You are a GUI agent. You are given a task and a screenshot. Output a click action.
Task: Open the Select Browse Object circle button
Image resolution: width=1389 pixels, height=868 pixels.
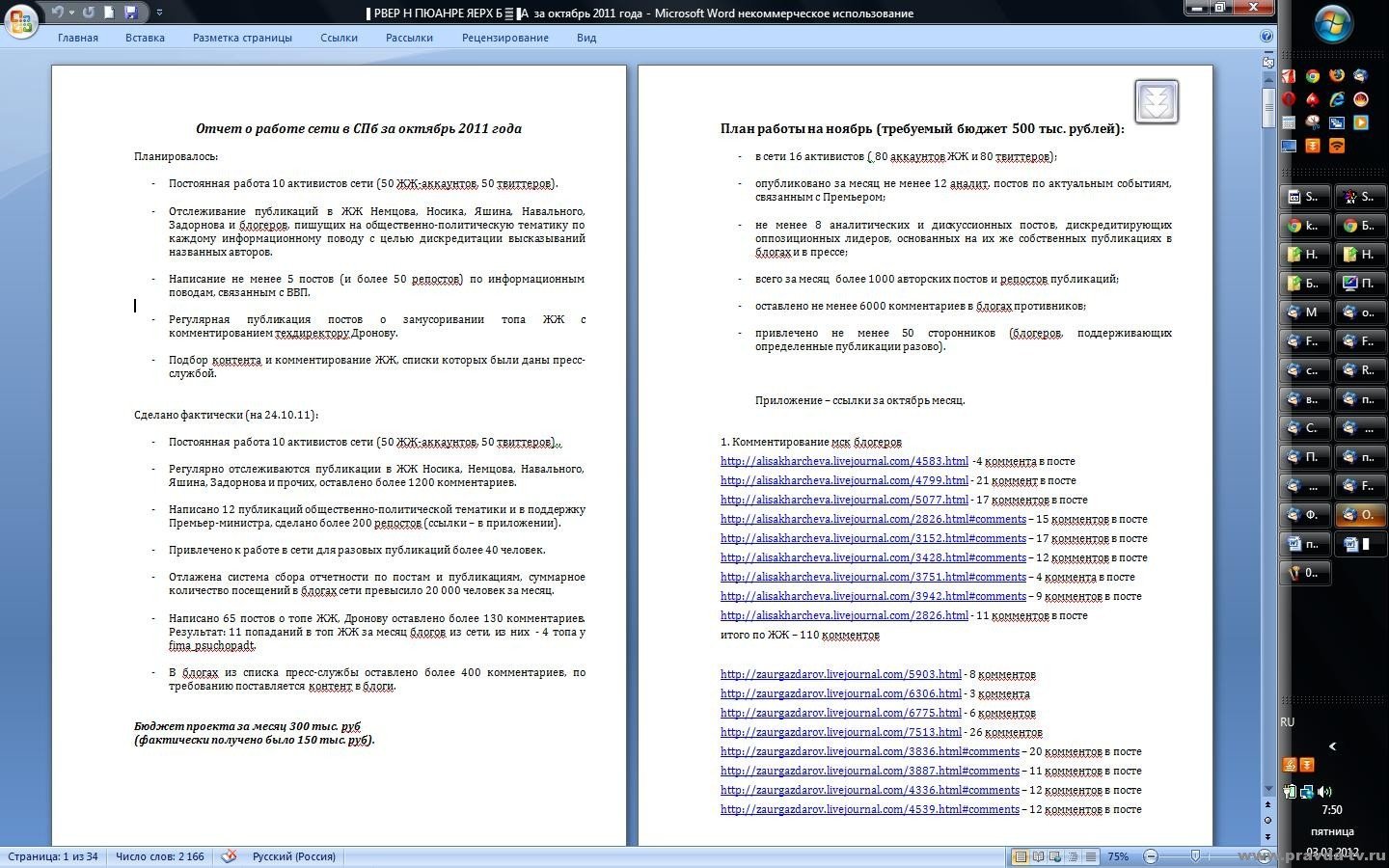click(1268, 820)
